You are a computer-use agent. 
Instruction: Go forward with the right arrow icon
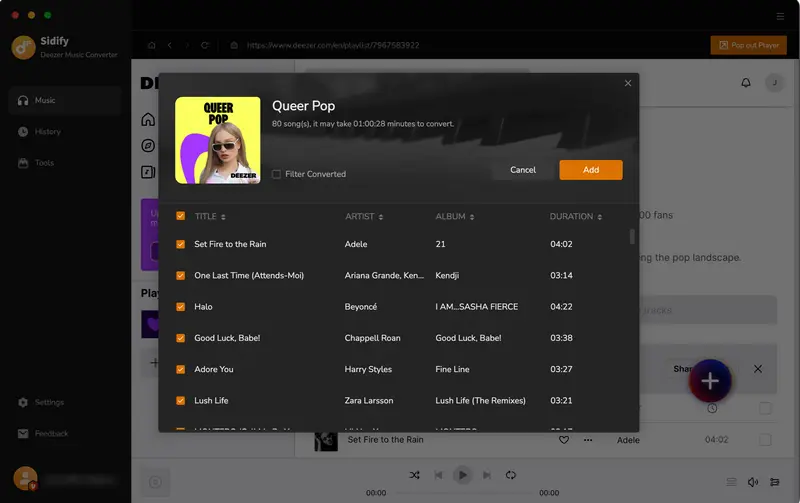[187, 45]
